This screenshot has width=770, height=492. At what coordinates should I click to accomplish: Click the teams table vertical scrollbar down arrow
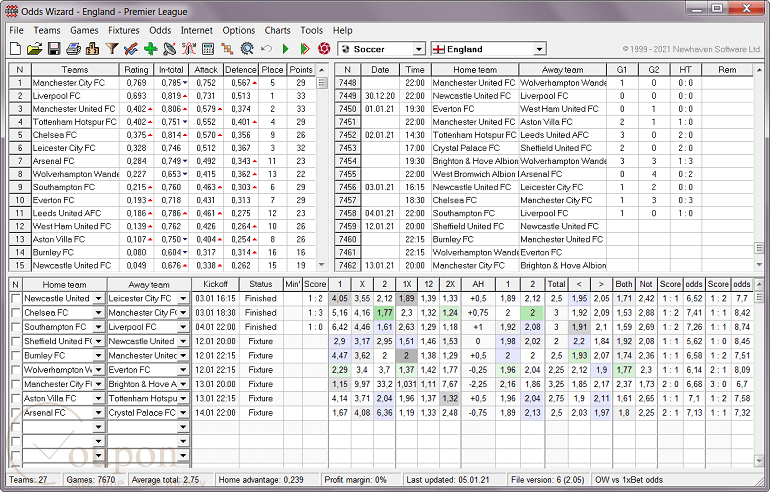pyautogui.click(x=322, y=265)
